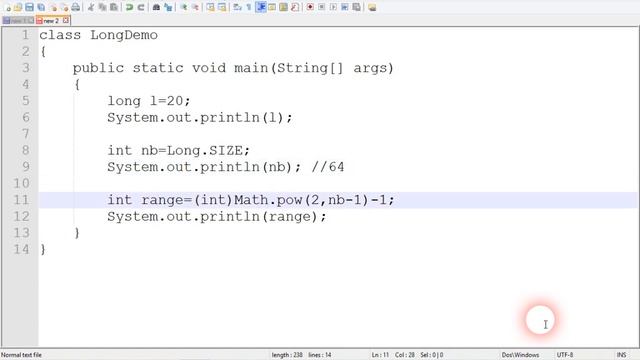
Task: Open the user defined language dialog icon
Action: pos(272,7)
